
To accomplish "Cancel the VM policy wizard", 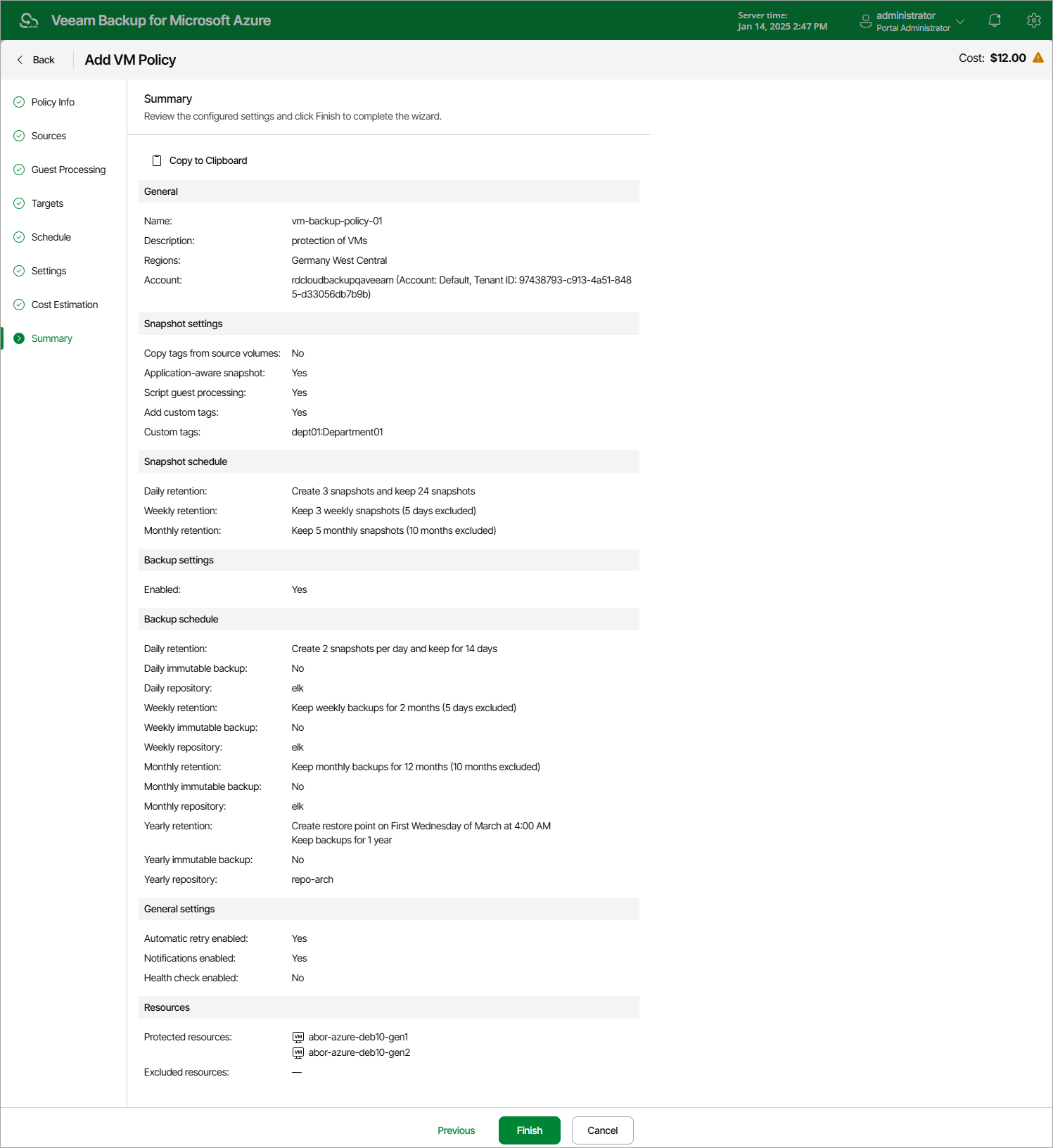I will (x=603, y=1130).
